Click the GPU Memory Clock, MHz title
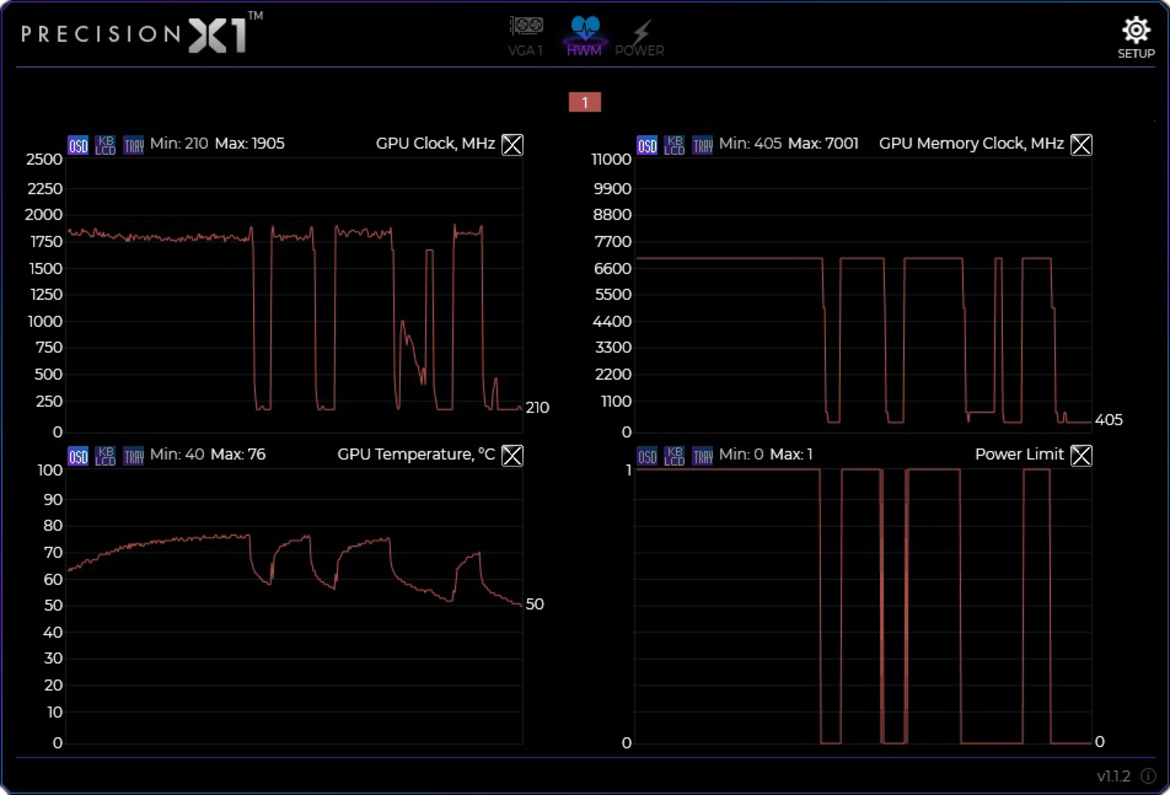Viewport: 1170px width, 795px height. click(971, 143)
